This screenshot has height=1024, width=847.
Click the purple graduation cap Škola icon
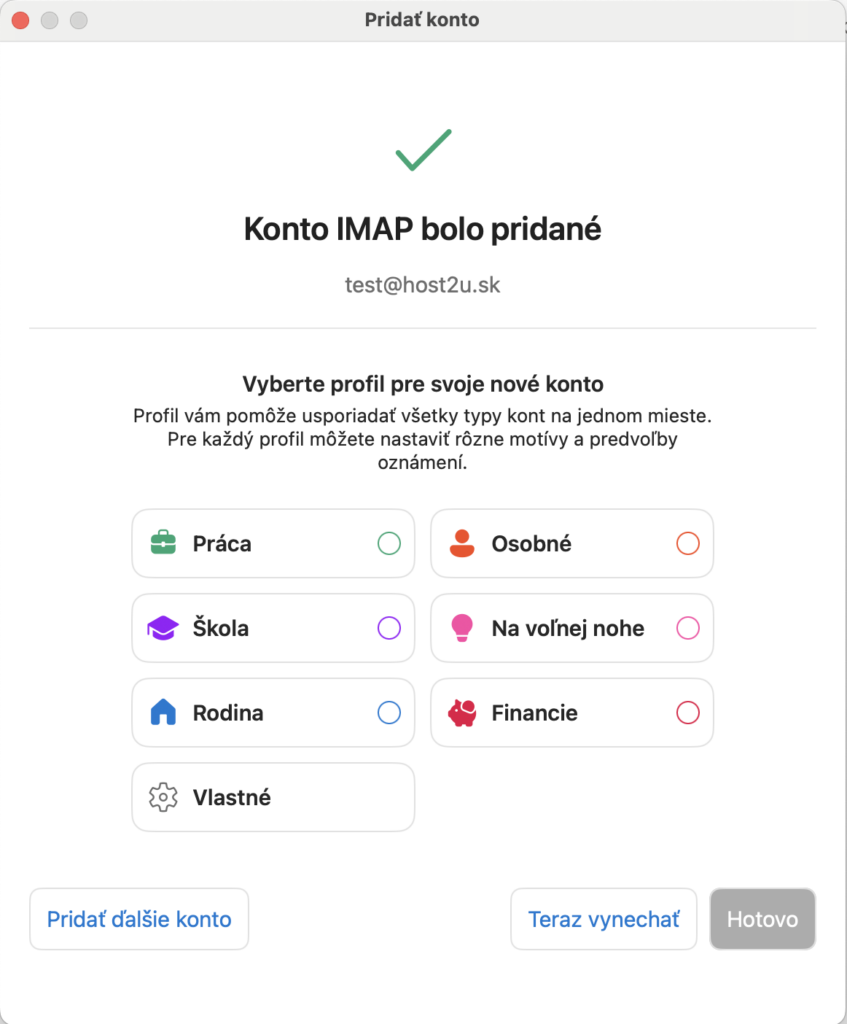click(163, 628)
